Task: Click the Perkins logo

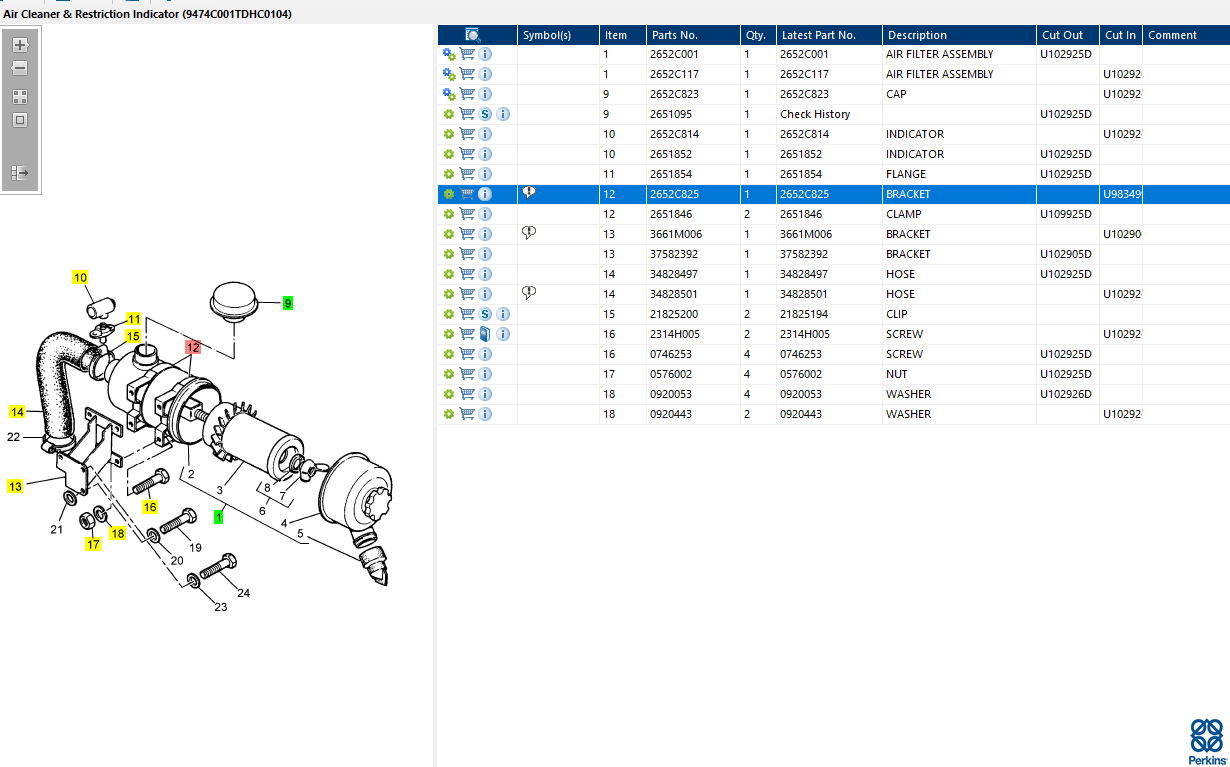Action: click(1205, 740)
